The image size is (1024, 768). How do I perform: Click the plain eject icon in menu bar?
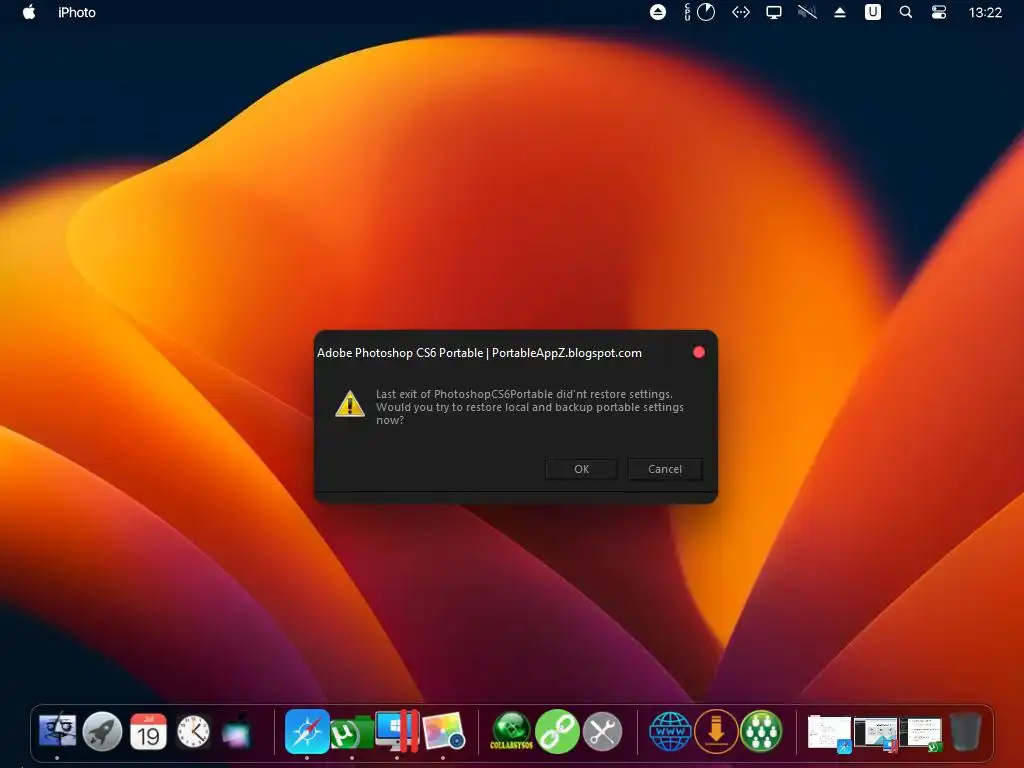click(840, 12)
